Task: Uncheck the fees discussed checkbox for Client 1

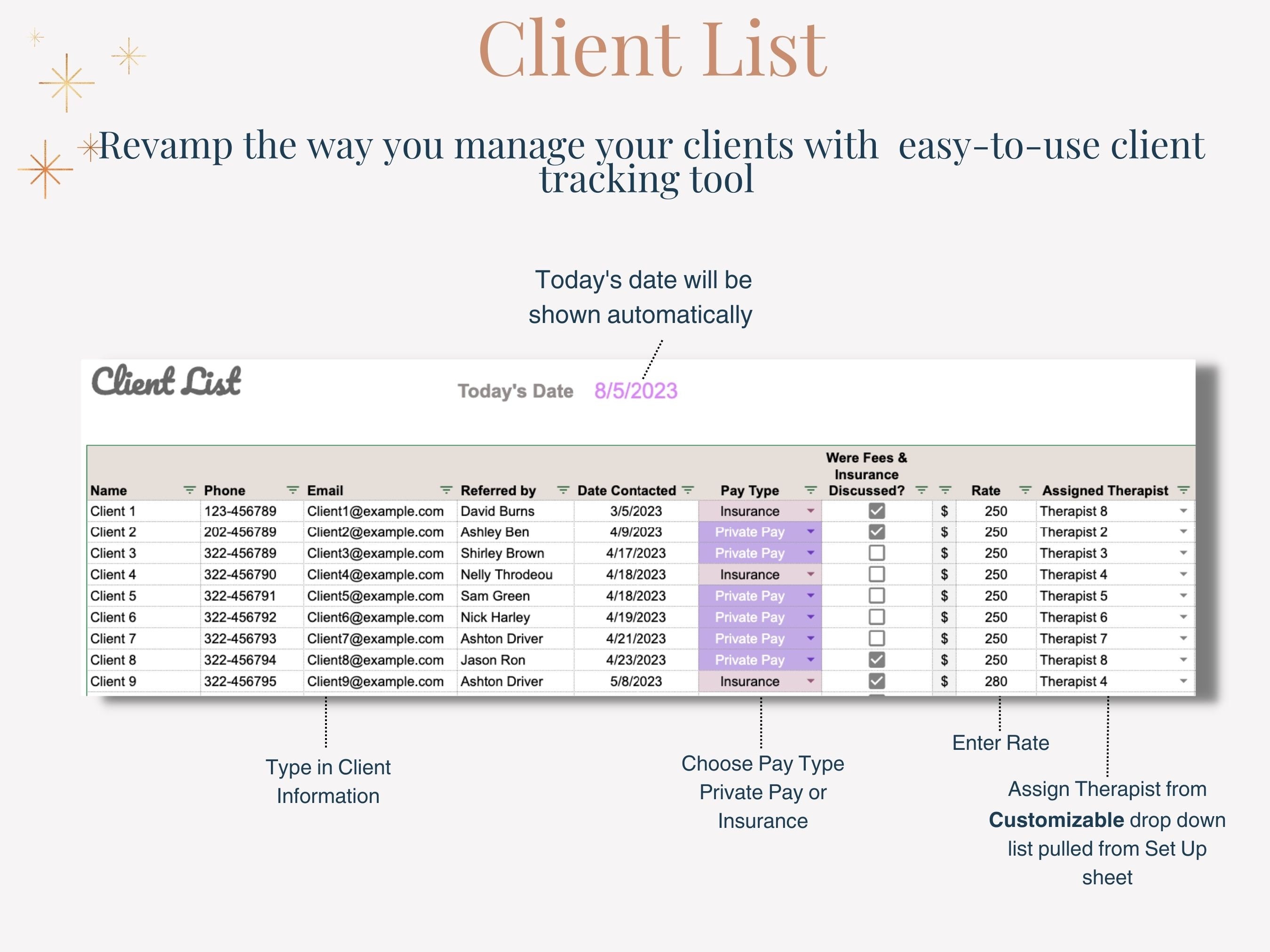Action: tap(876, 511)
